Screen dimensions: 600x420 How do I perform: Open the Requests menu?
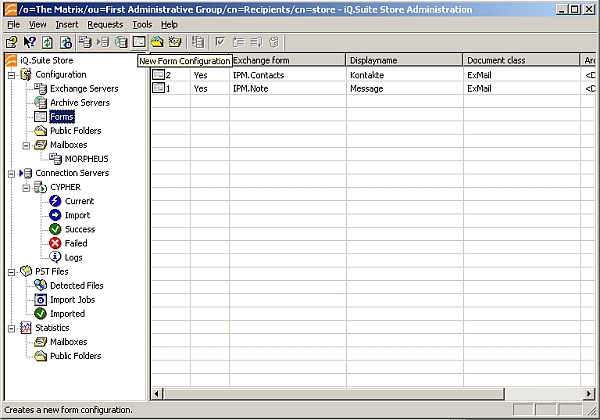pos(105,24)
